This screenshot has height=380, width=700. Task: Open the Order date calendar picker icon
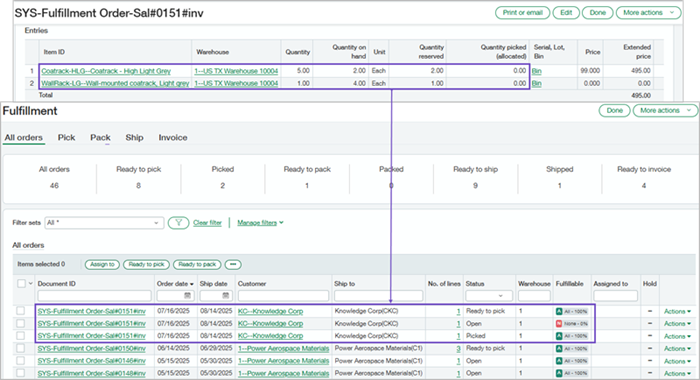tap(188, 296)
